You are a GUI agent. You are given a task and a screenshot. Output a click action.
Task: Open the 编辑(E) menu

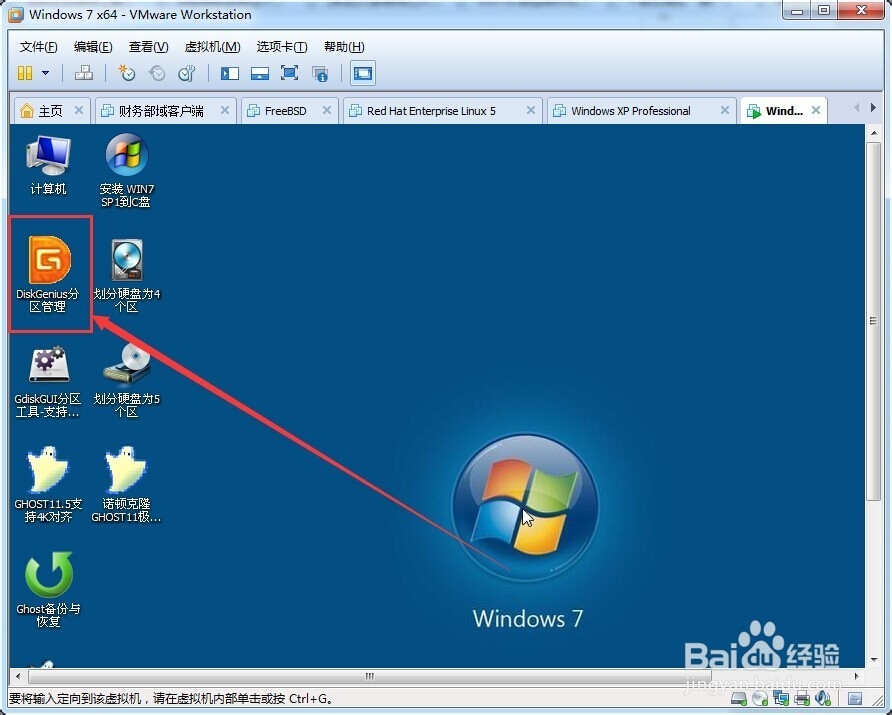[93, 47]
